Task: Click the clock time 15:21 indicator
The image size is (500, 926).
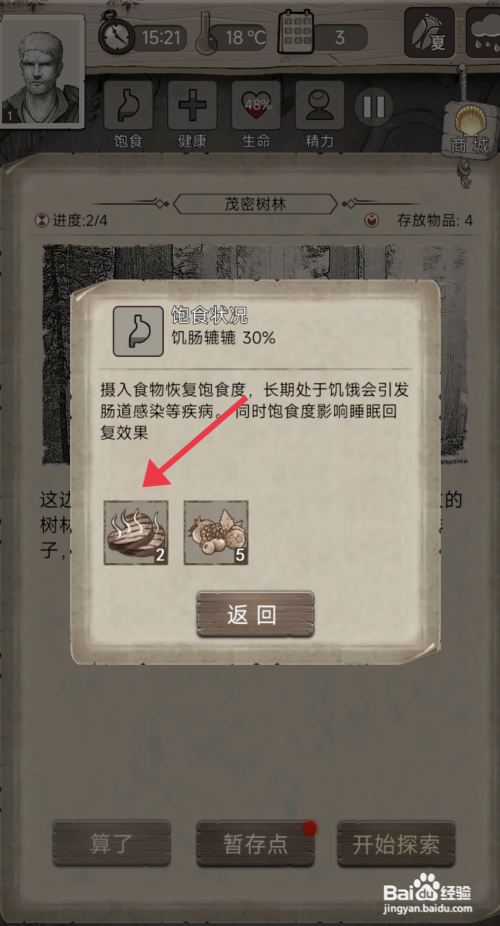Action: (x=142, y=37)
